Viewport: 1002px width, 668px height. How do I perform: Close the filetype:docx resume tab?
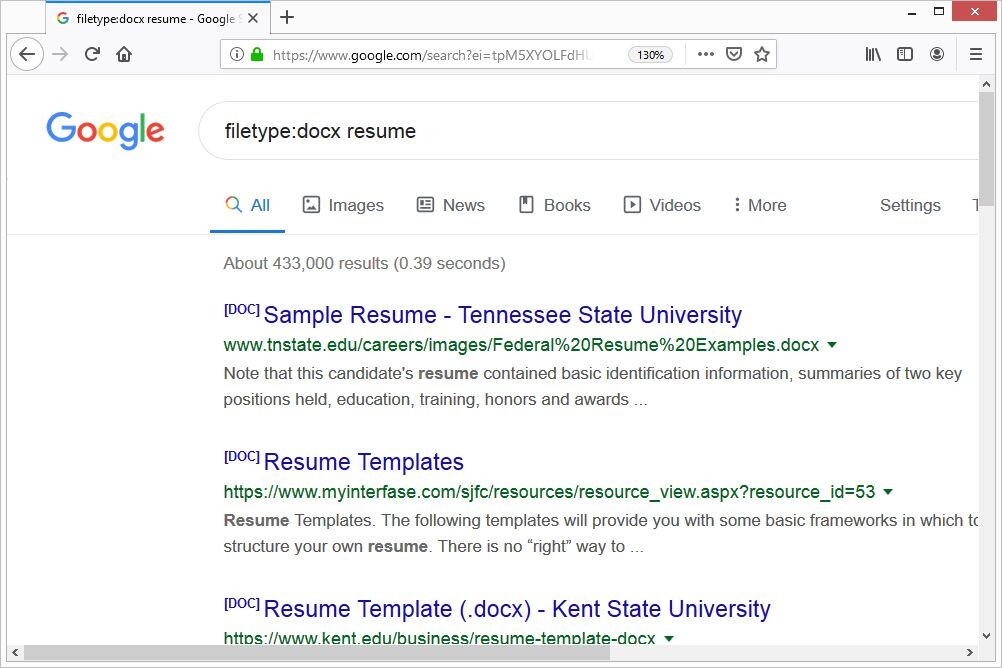[x=253, y=19]
